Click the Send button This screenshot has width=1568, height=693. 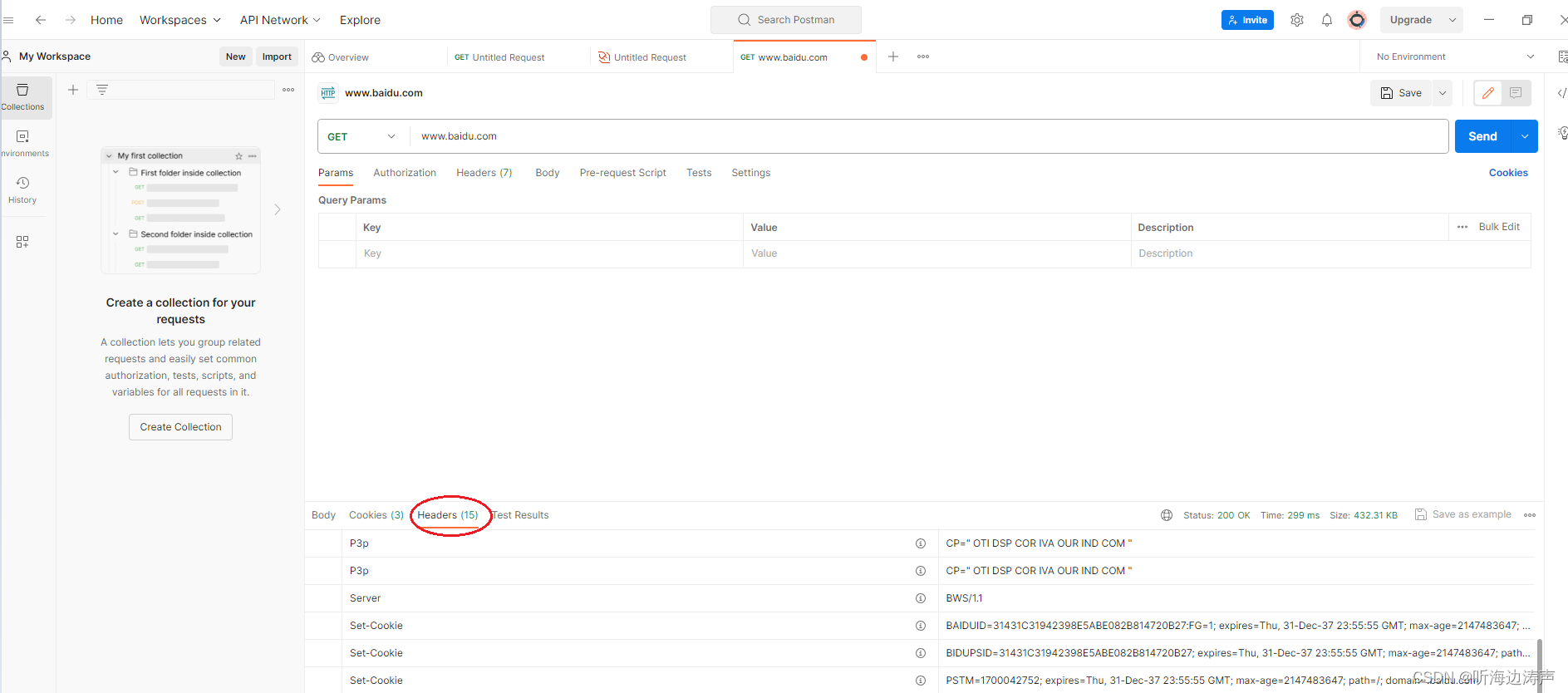(x=1483, y=136)
